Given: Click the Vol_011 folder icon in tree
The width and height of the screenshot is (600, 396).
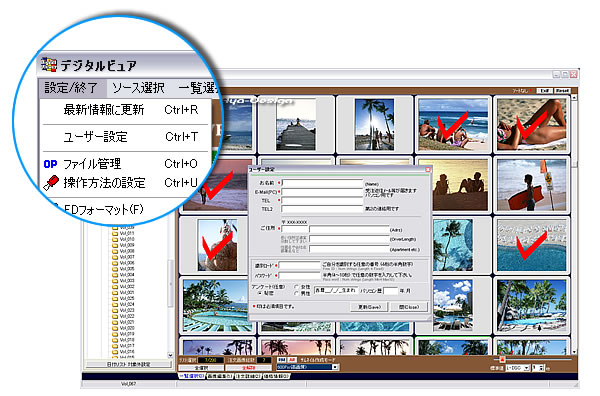Looking at the screenshot, I should (115, 233).
